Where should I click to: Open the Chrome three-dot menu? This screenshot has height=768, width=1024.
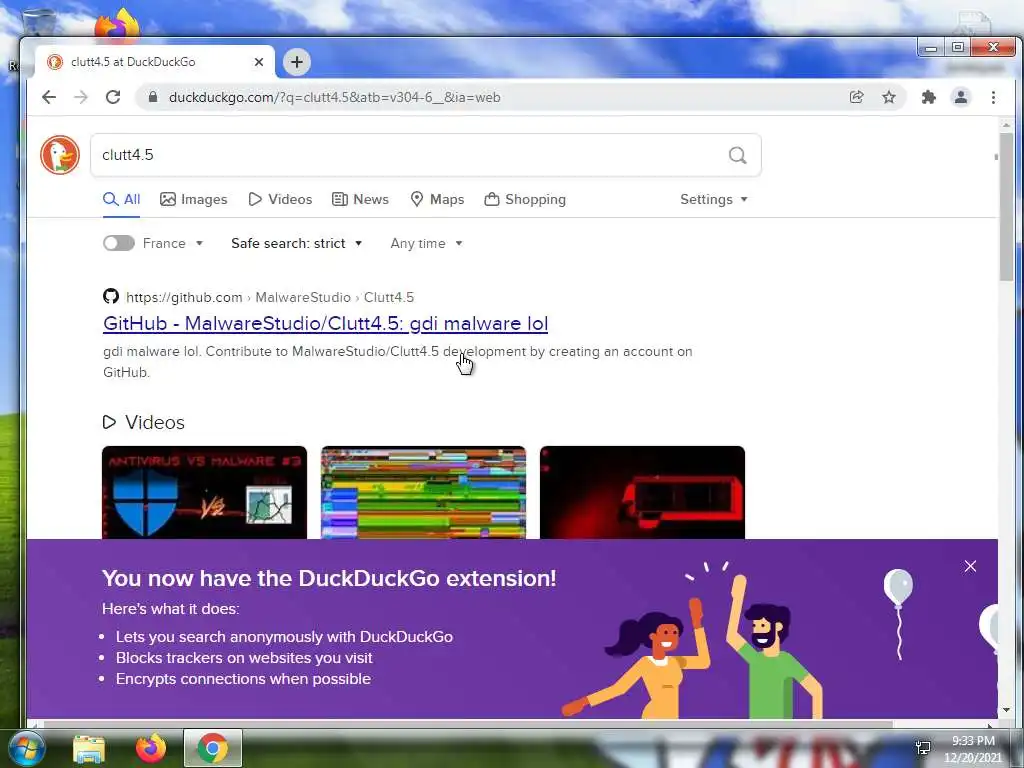[993, 97]
